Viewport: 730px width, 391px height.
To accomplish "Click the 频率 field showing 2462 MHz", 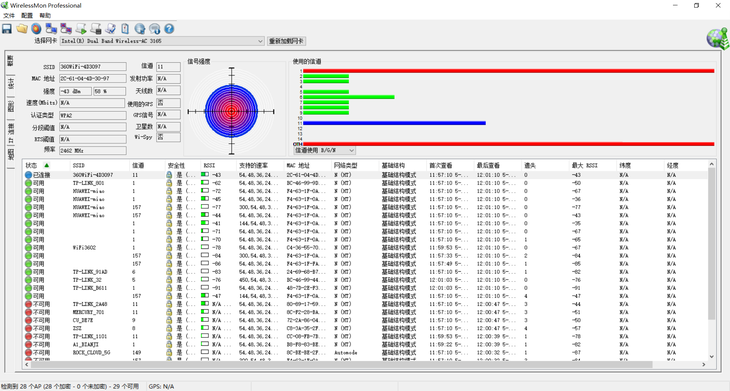I will click(x=93, y=150).
